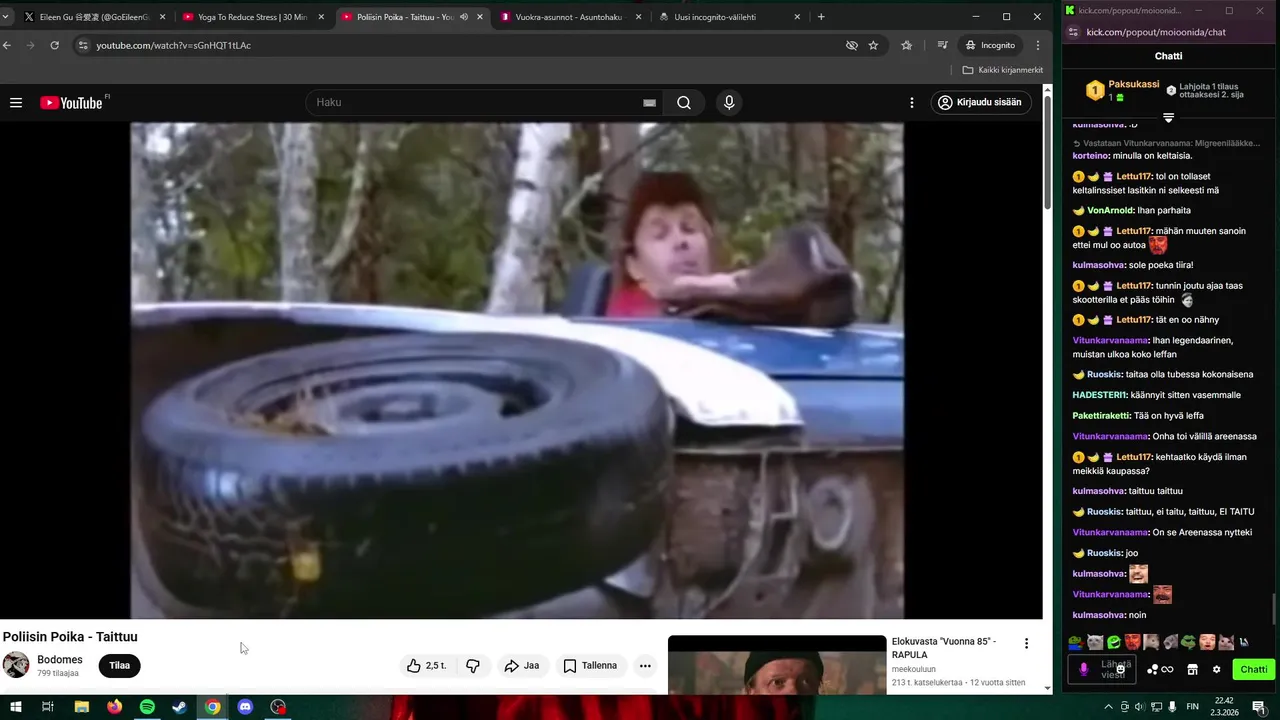Open site information icon in address bar
The height and width of the screenshot is (720, 1280).
[83, 45]
